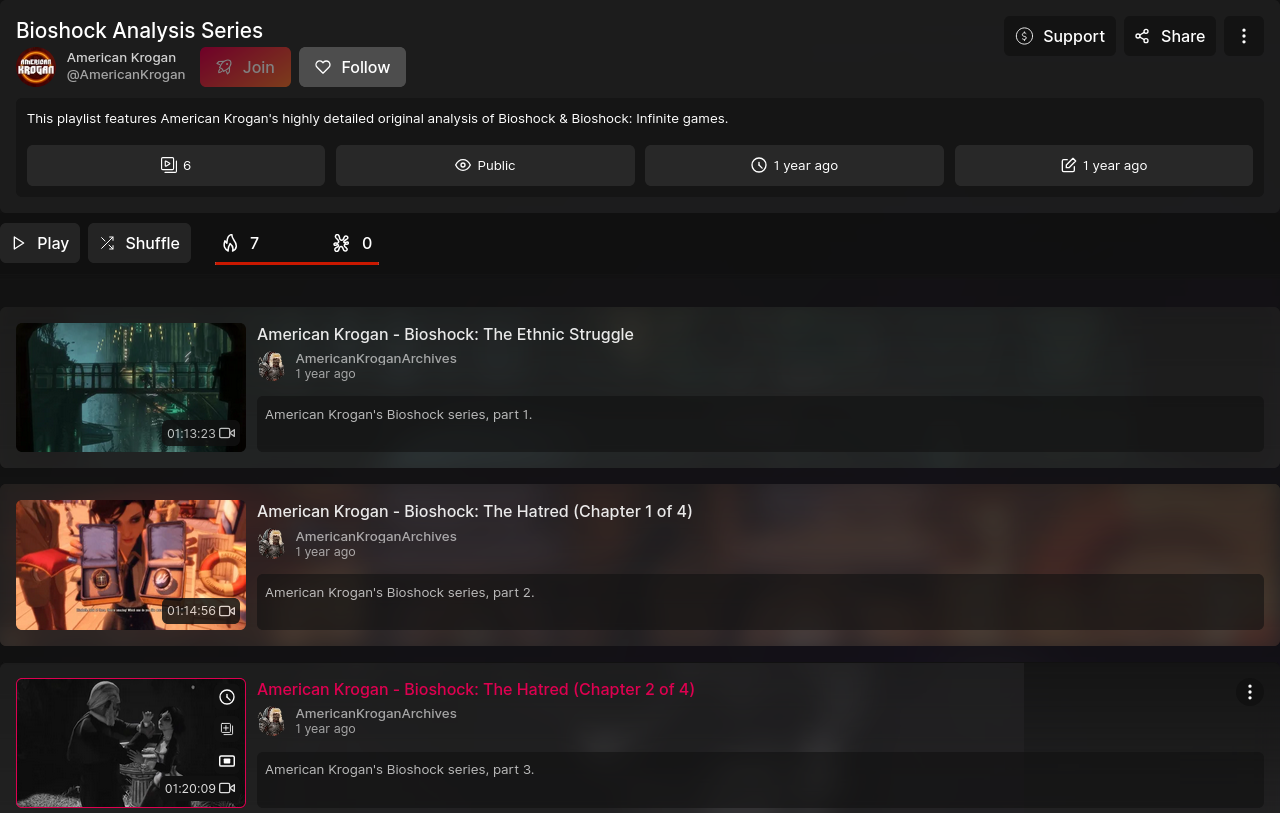This screenshot has width=1280, height=813.
Task: Click the Public visibility label
Action: (x=496, y=165)
